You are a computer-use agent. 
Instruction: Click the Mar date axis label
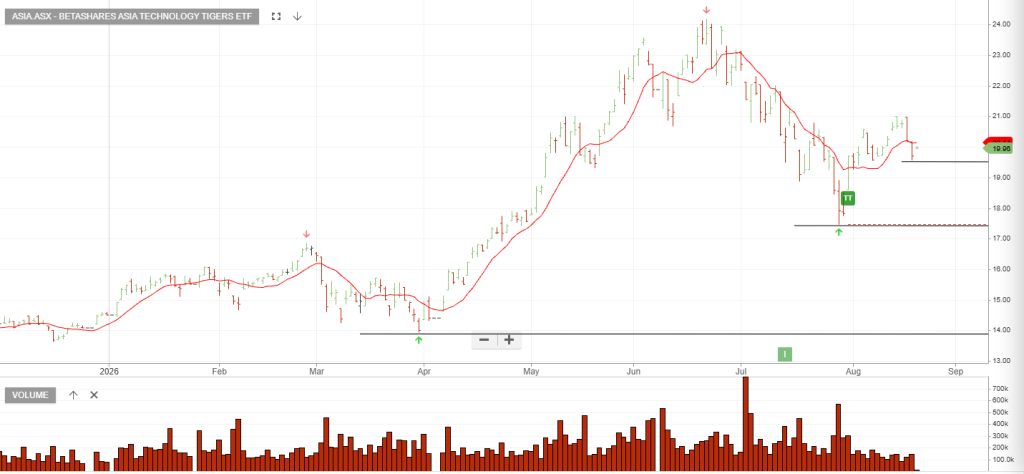[x=316, y=370]
